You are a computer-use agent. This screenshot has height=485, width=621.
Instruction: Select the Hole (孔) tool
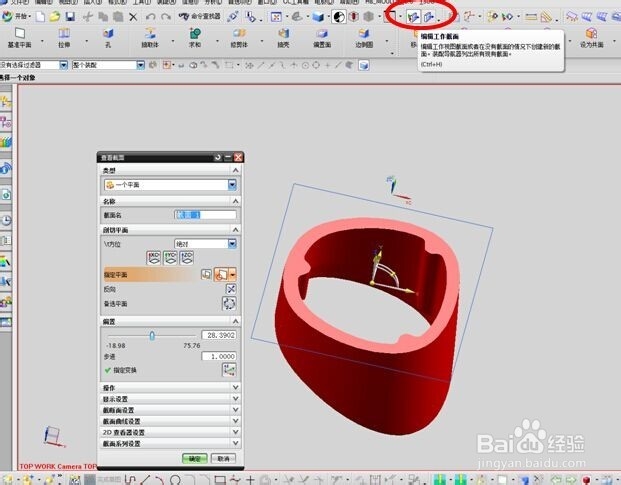[108, 38]
